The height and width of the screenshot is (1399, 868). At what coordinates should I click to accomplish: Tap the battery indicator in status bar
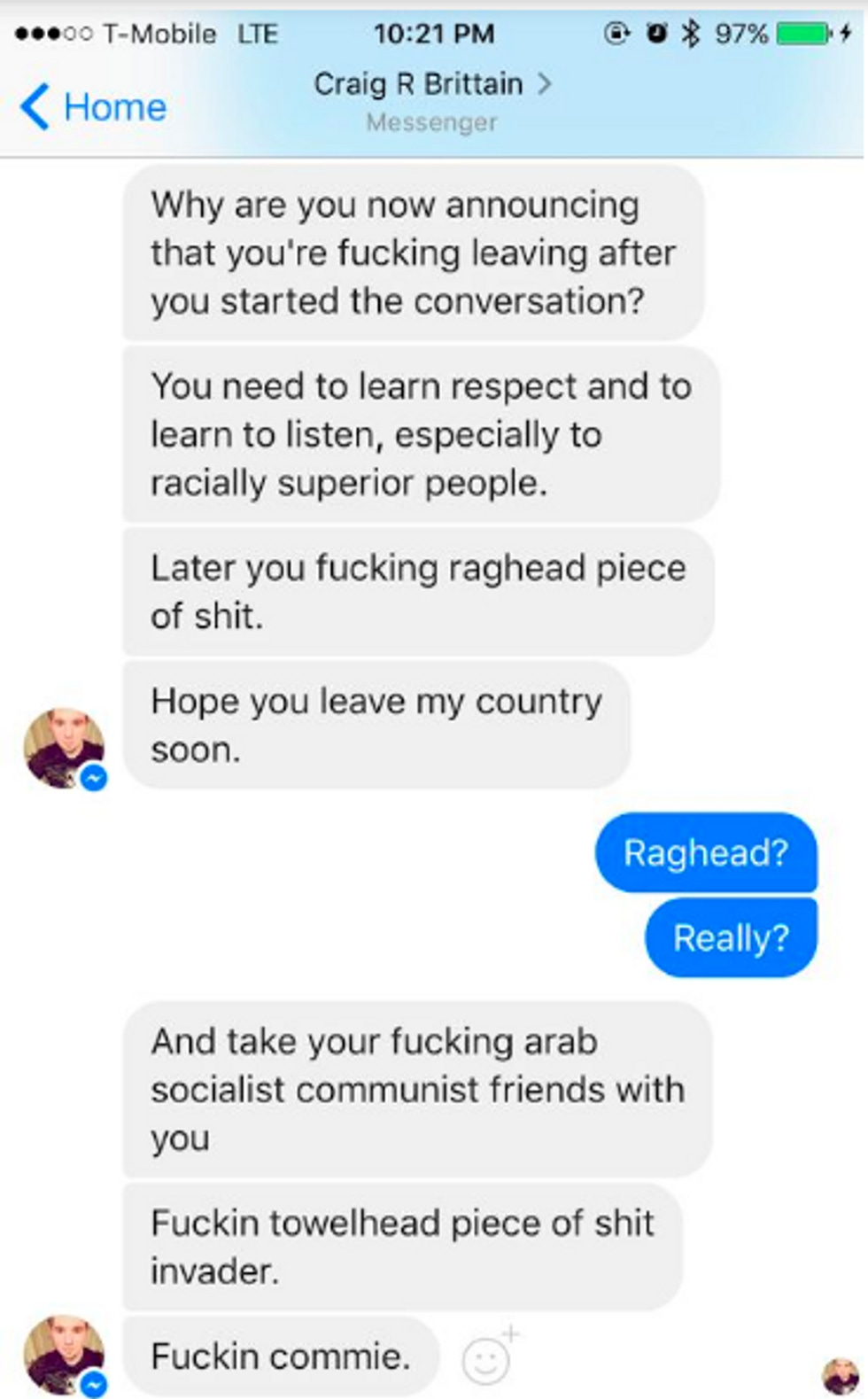point(803,34)
